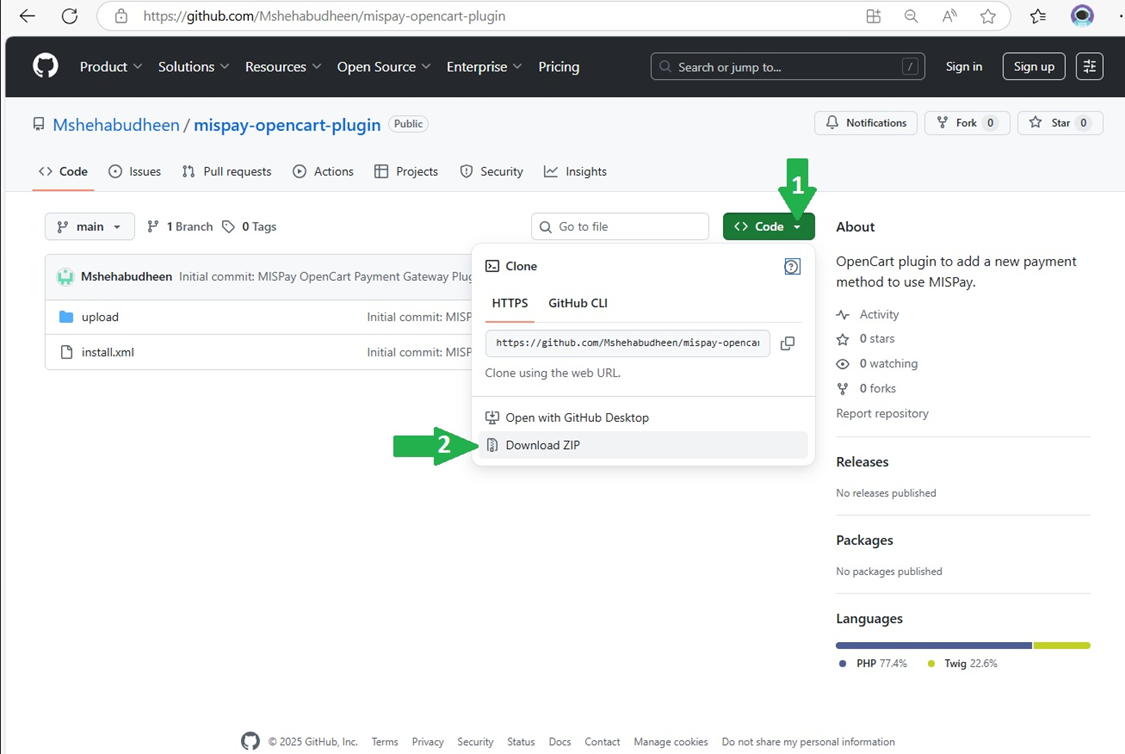Click the browser address bar URL
This screenshot has height=754, width=1125.
324,16
